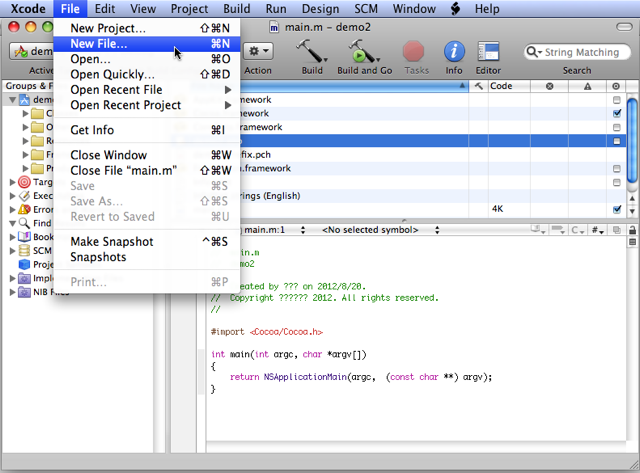The width and height of the screenshot is (640, 473).
Task: Click the NIB Files smart group icon
Action: click(x=24, y=292)
